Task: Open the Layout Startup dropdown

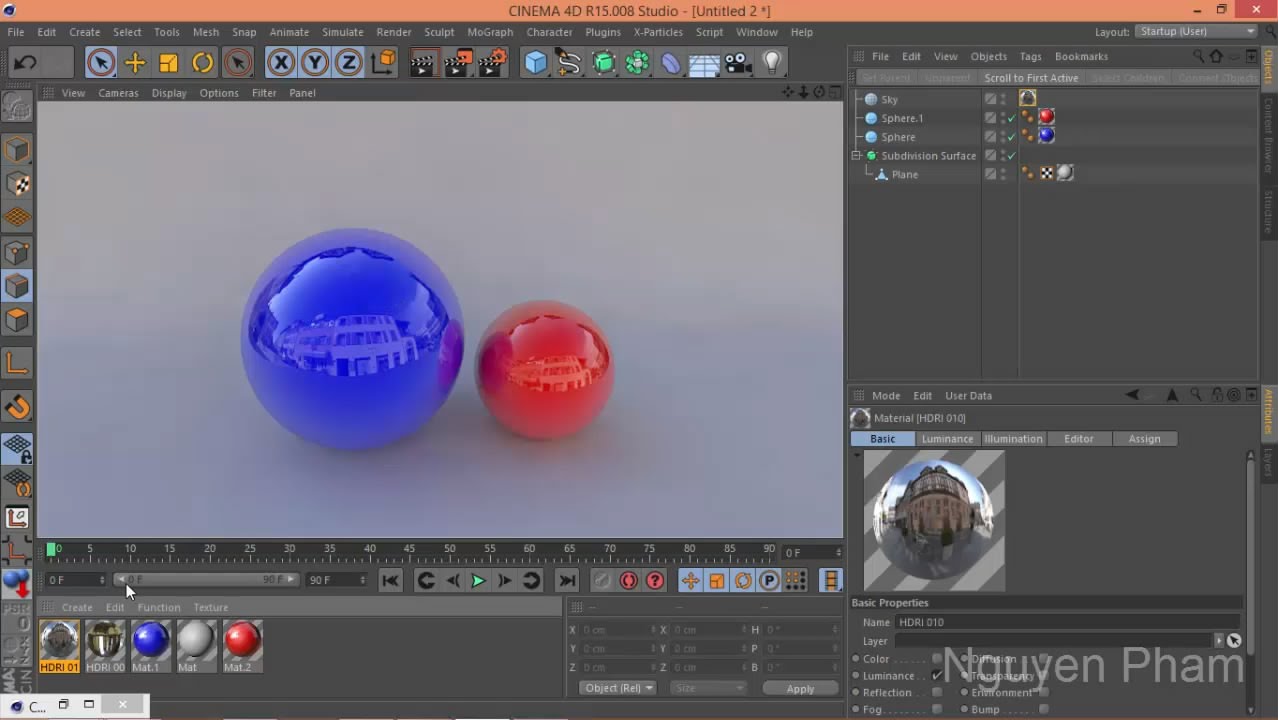Action: [x=1197, y=32]
